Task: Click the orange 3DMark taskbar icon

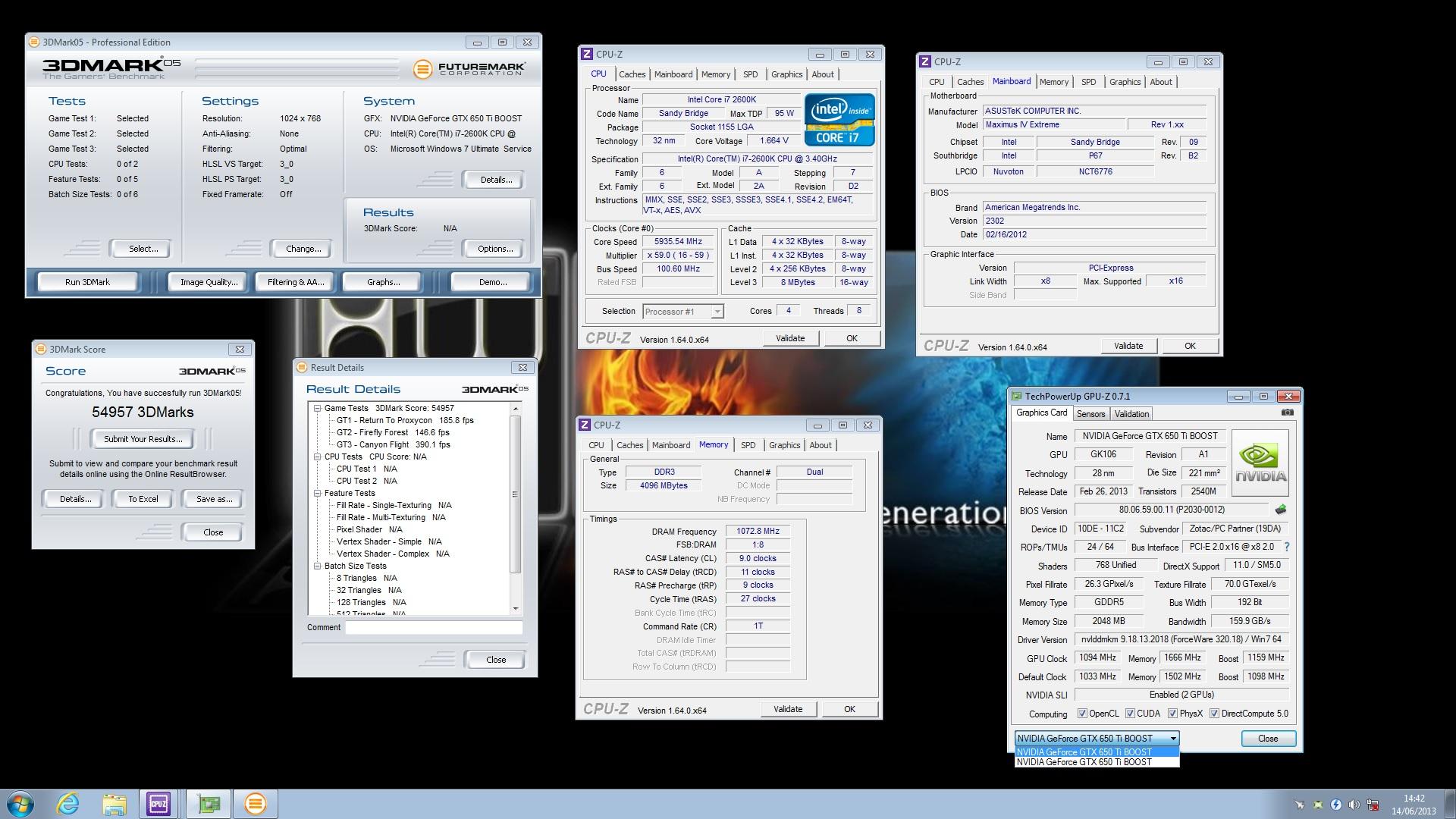Action: pos(255,804)
